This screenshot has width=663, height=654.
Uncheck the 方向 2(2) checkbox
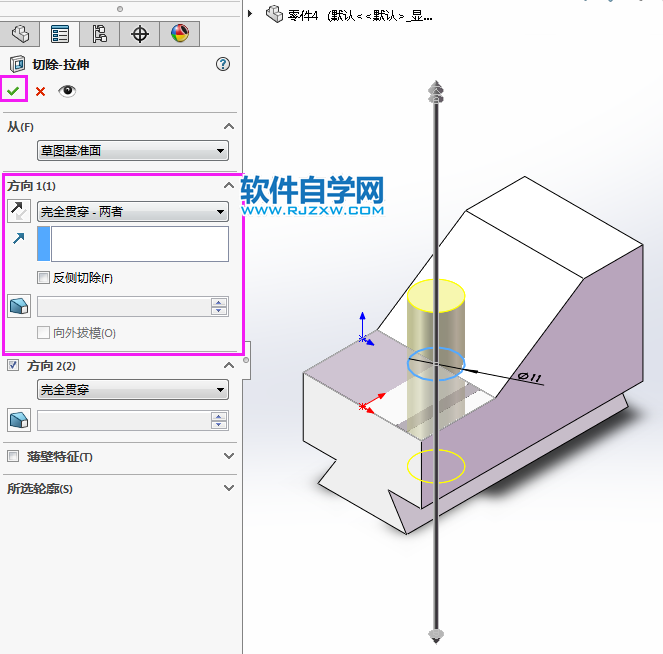pos(13,365)
